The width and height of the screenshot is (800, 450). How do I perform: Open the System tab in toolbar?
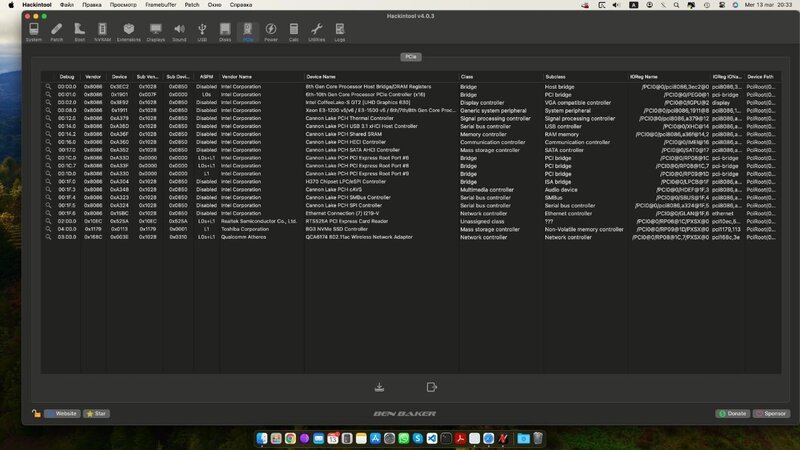coord(34,31)
